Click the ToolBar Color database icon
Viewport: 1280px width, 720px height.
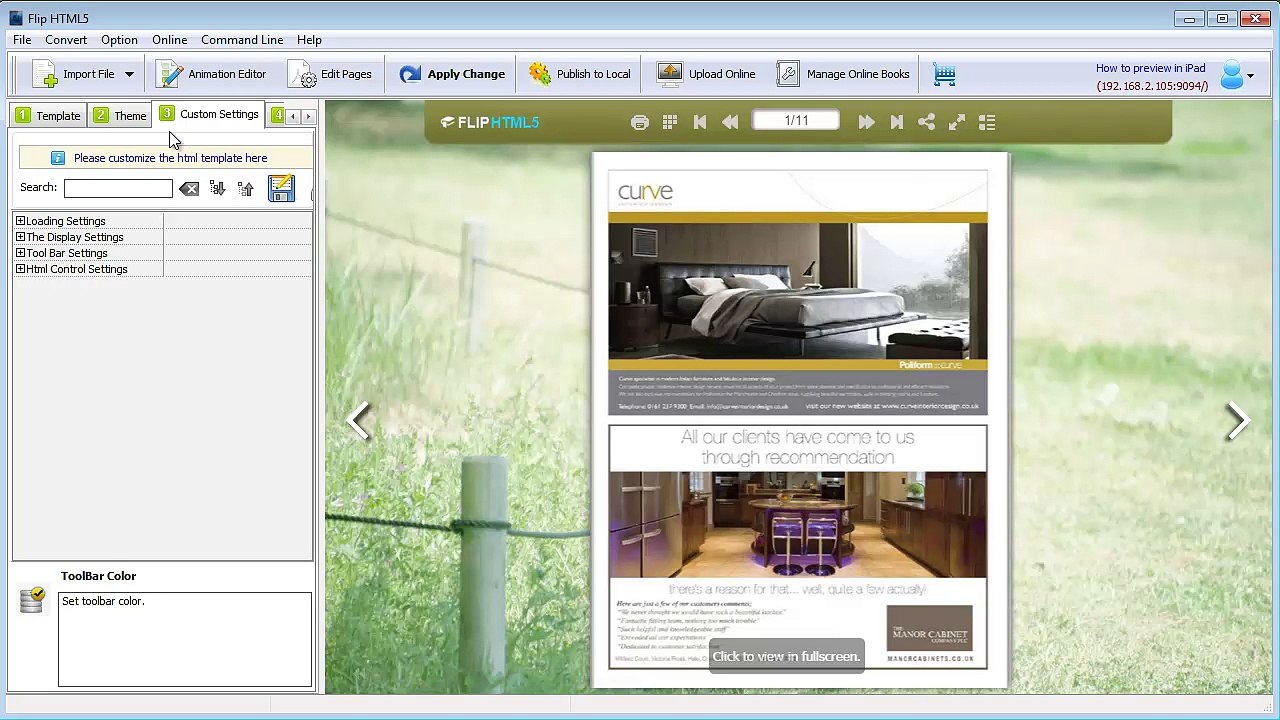32,599
